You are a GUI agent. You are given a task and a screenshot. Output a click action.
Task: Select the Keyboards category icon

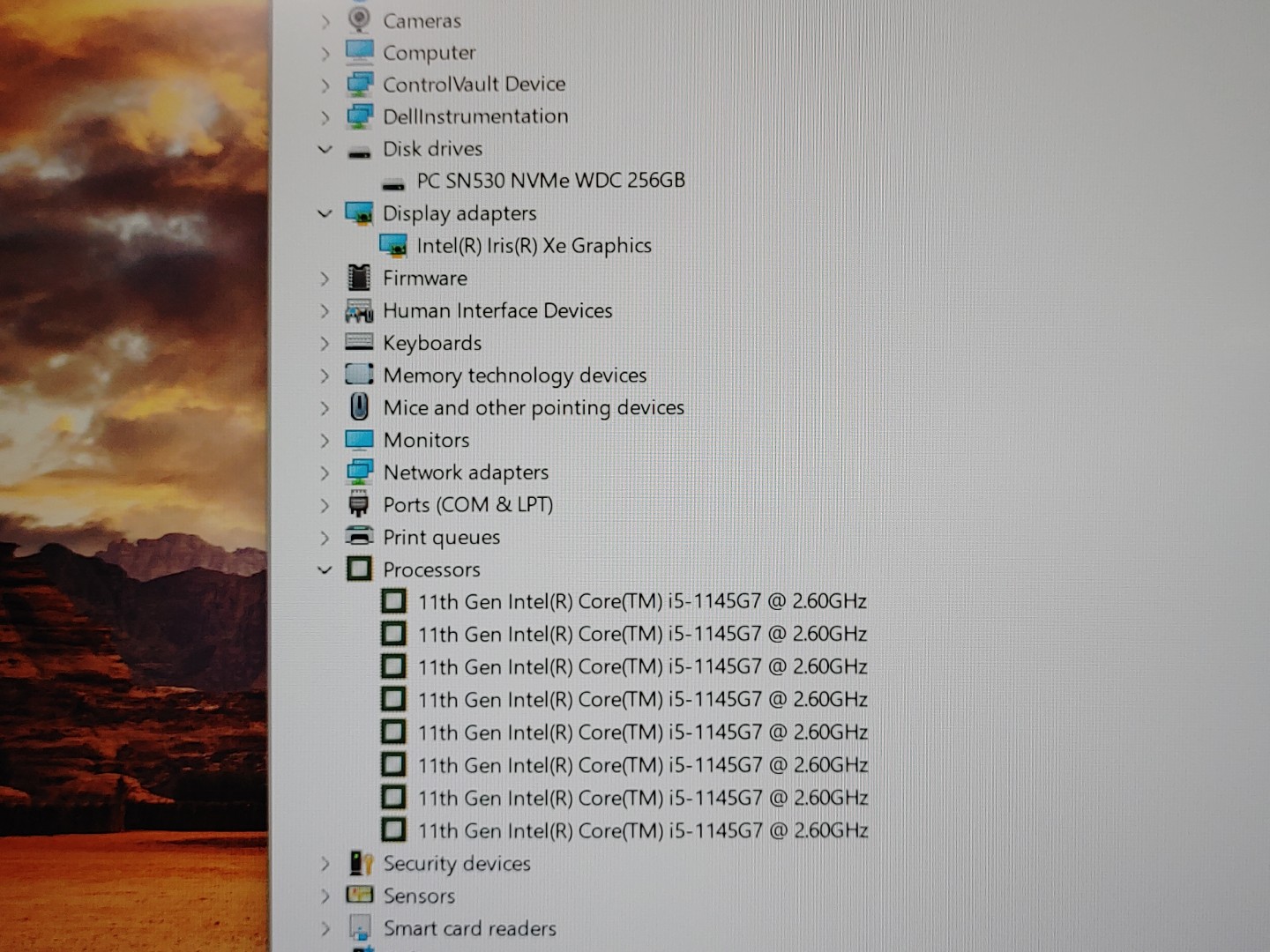click(x=359, y=342)
